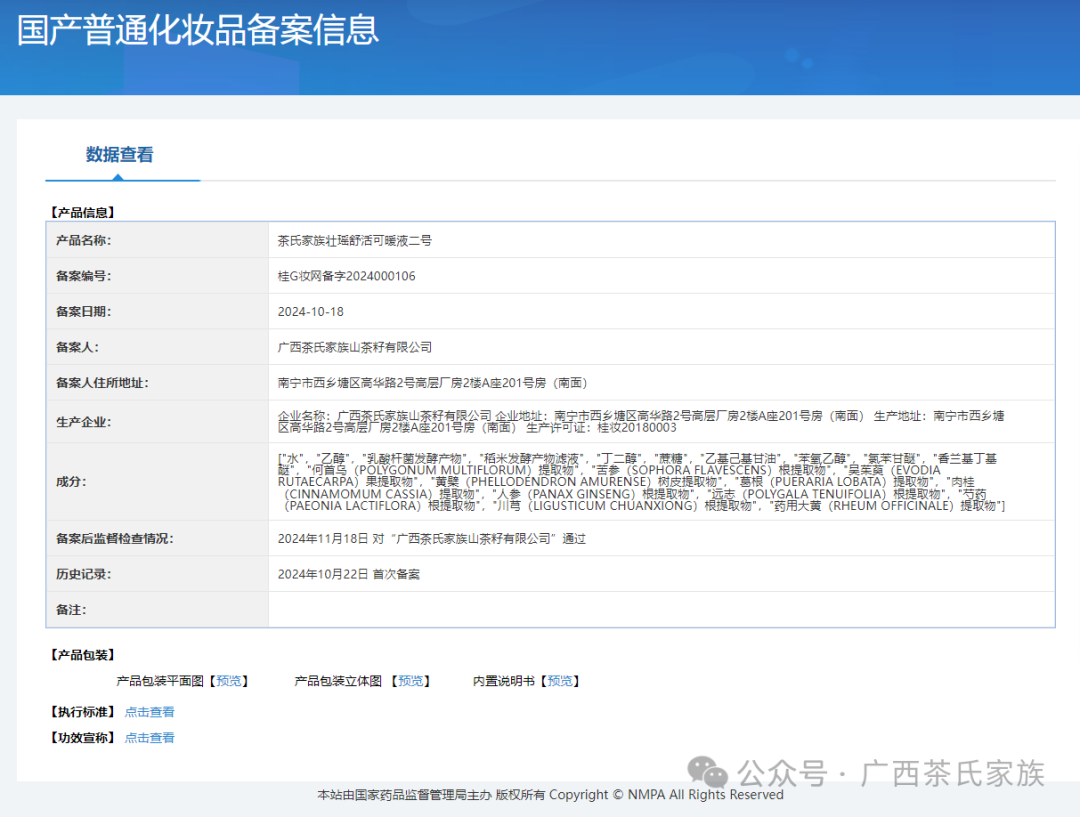The image size is (1080, 817).
Task: Click the 备案人住所地址 address value
Action: pos(432,383)
